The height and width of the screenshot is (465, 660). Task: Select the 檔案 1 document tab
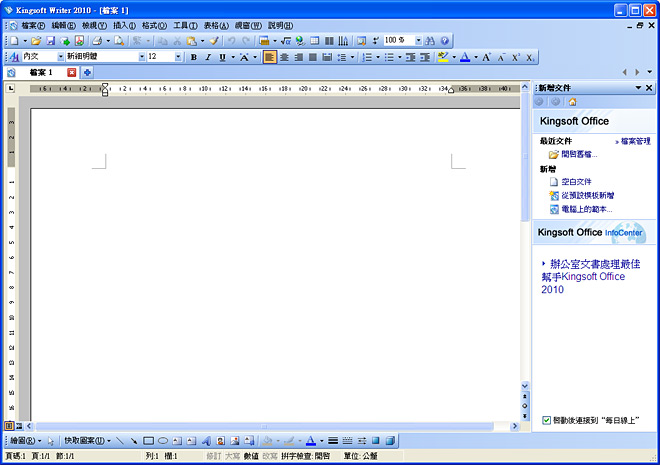41,72
